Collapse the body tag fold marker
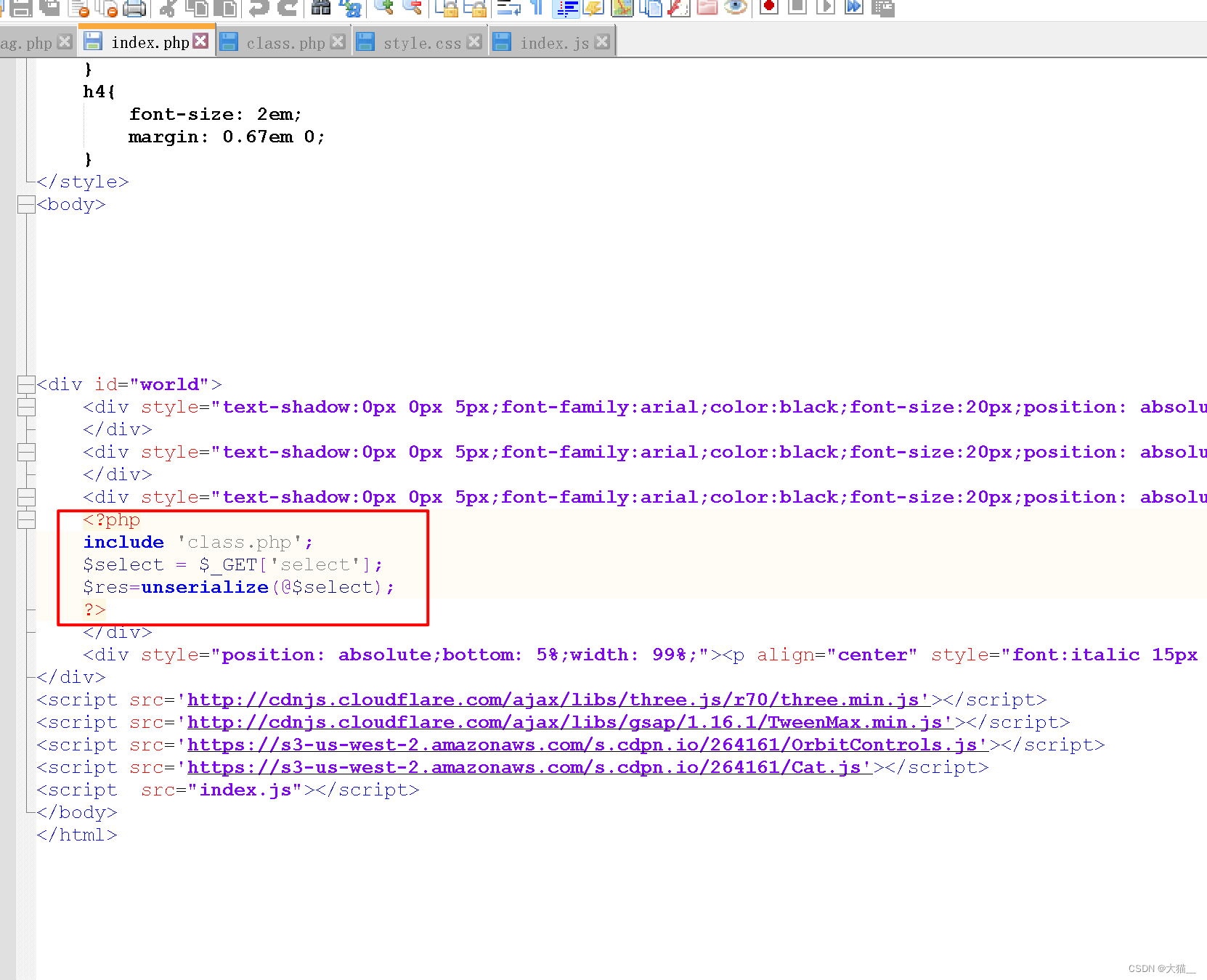 pos(26,205)
